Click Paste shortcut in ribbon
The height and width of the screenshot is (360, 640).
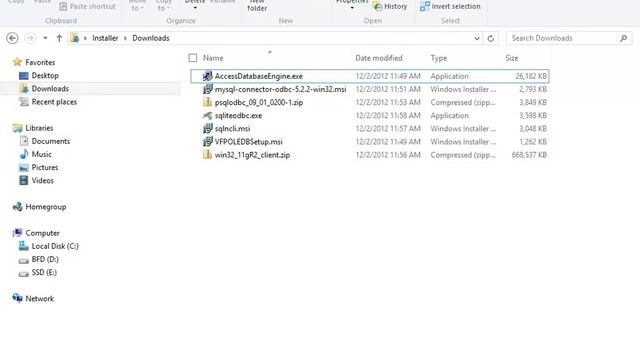[87, 6]
